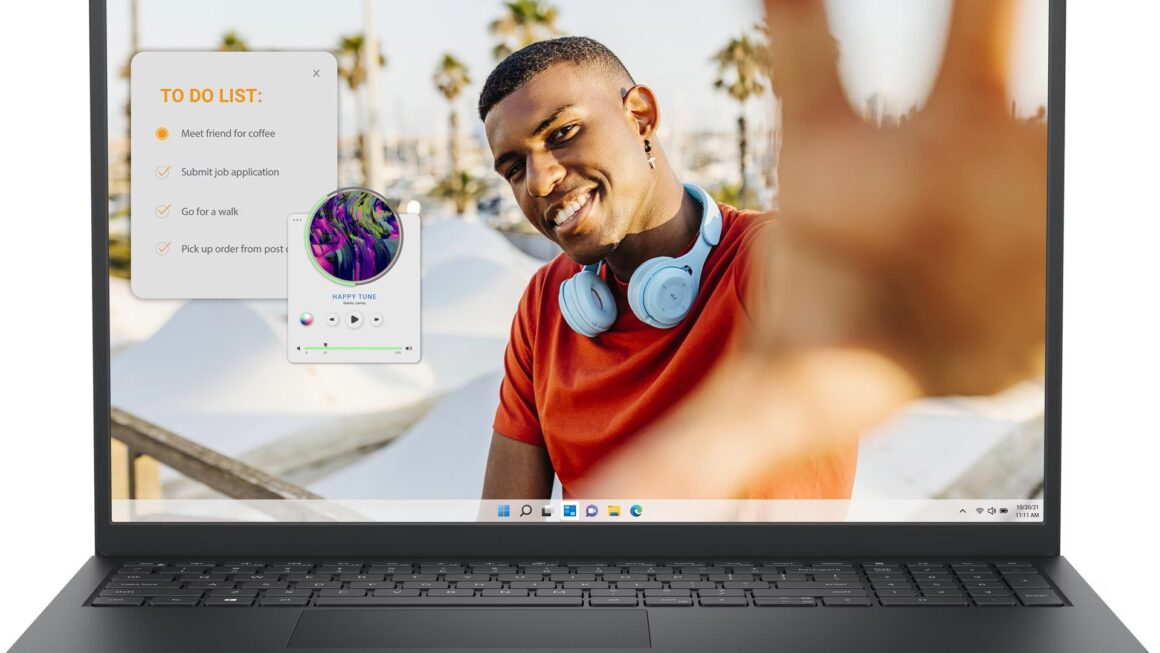
Task: Toggle the 'Go for a walk' checkbox
Action: (163, 211)
